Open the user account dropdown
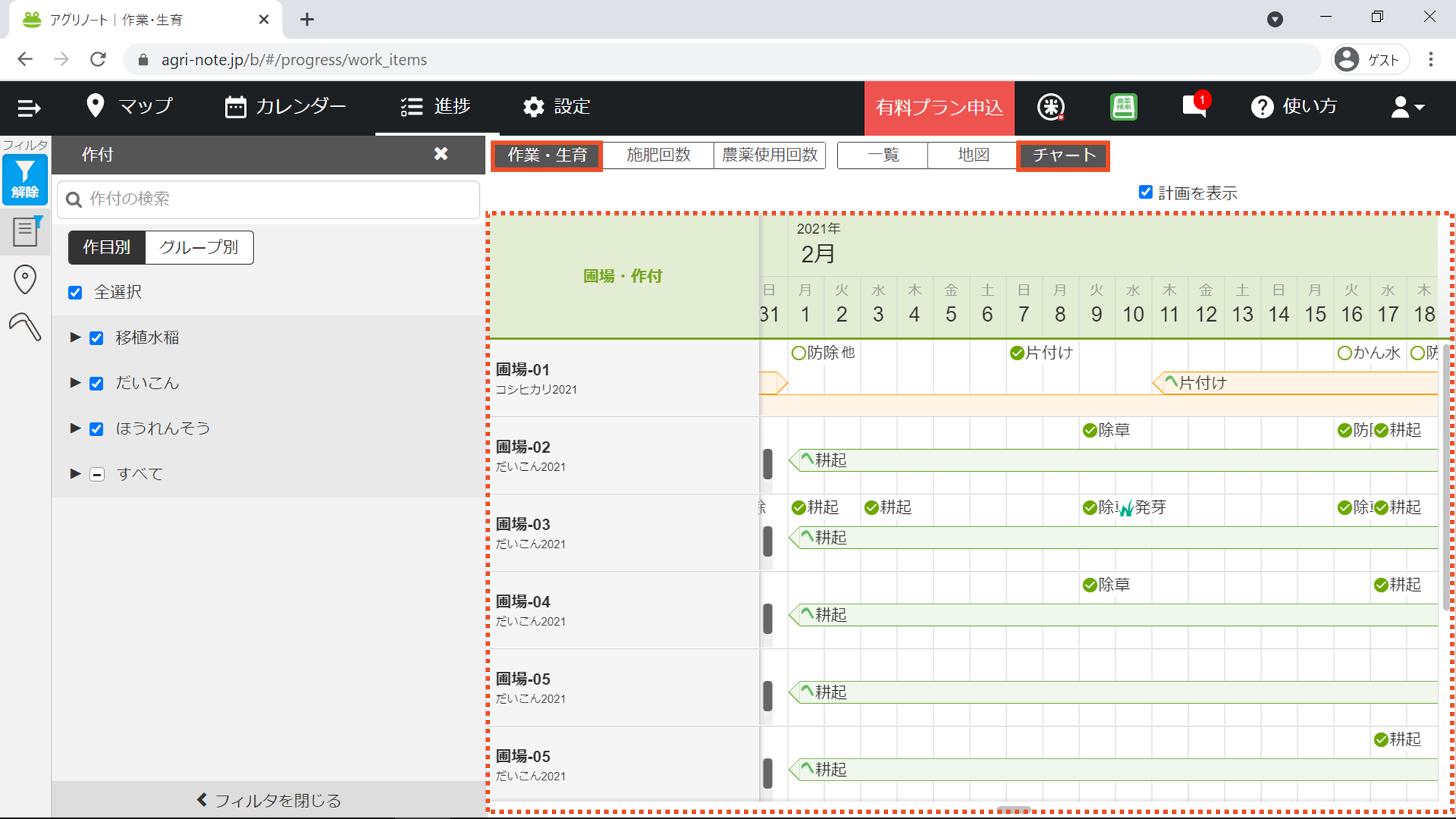The width and height of the screenshot is (1456, 819). (x=1406, y=107)
